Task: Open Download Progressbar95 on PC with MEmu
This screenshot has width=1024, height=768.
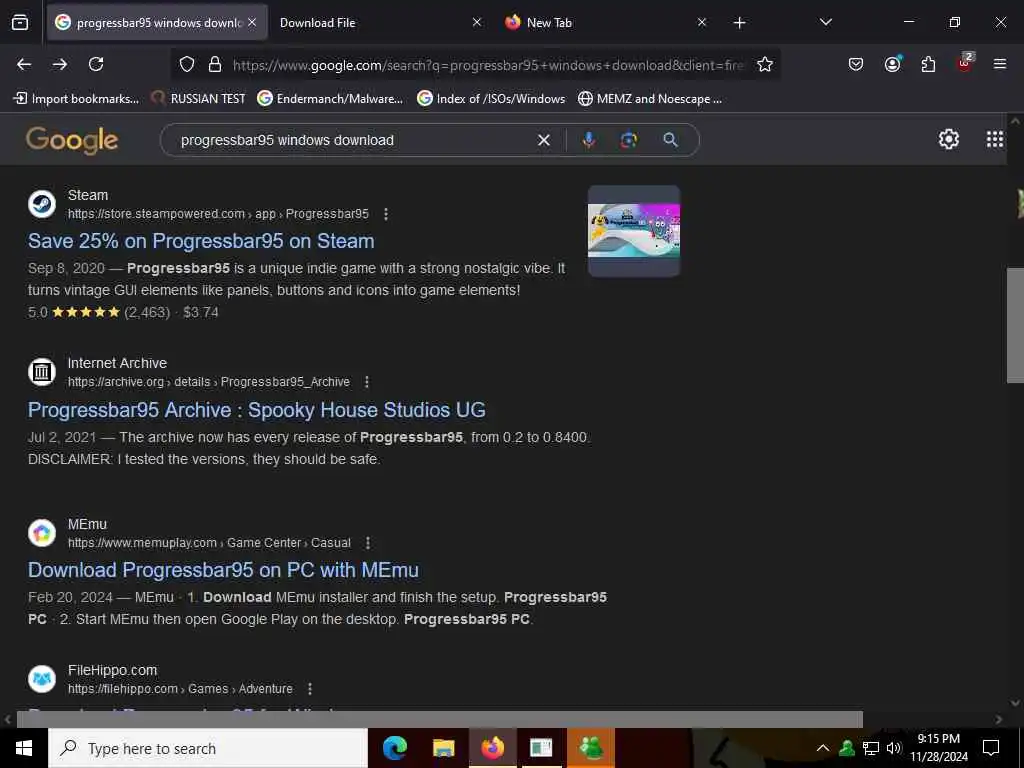Action: 223,570
